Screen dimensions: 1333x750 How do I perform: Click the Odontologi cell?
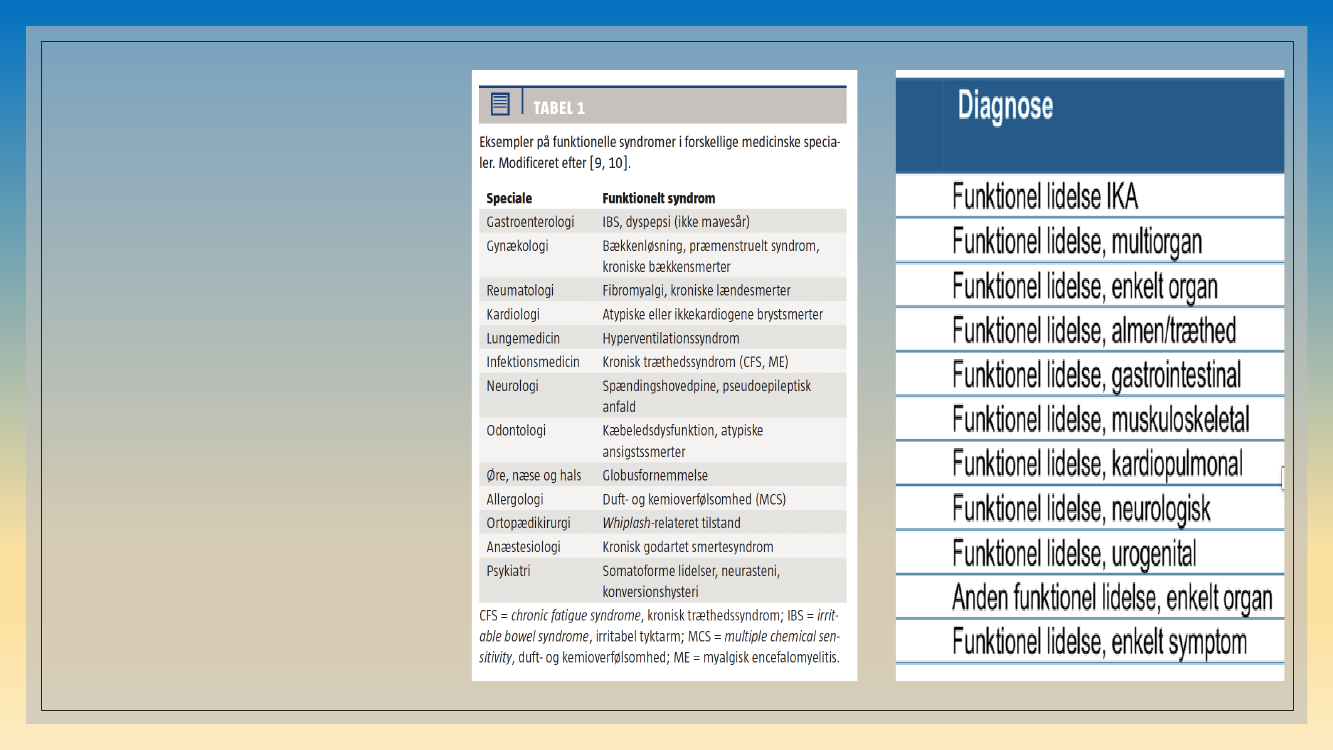tap(516, 430)
